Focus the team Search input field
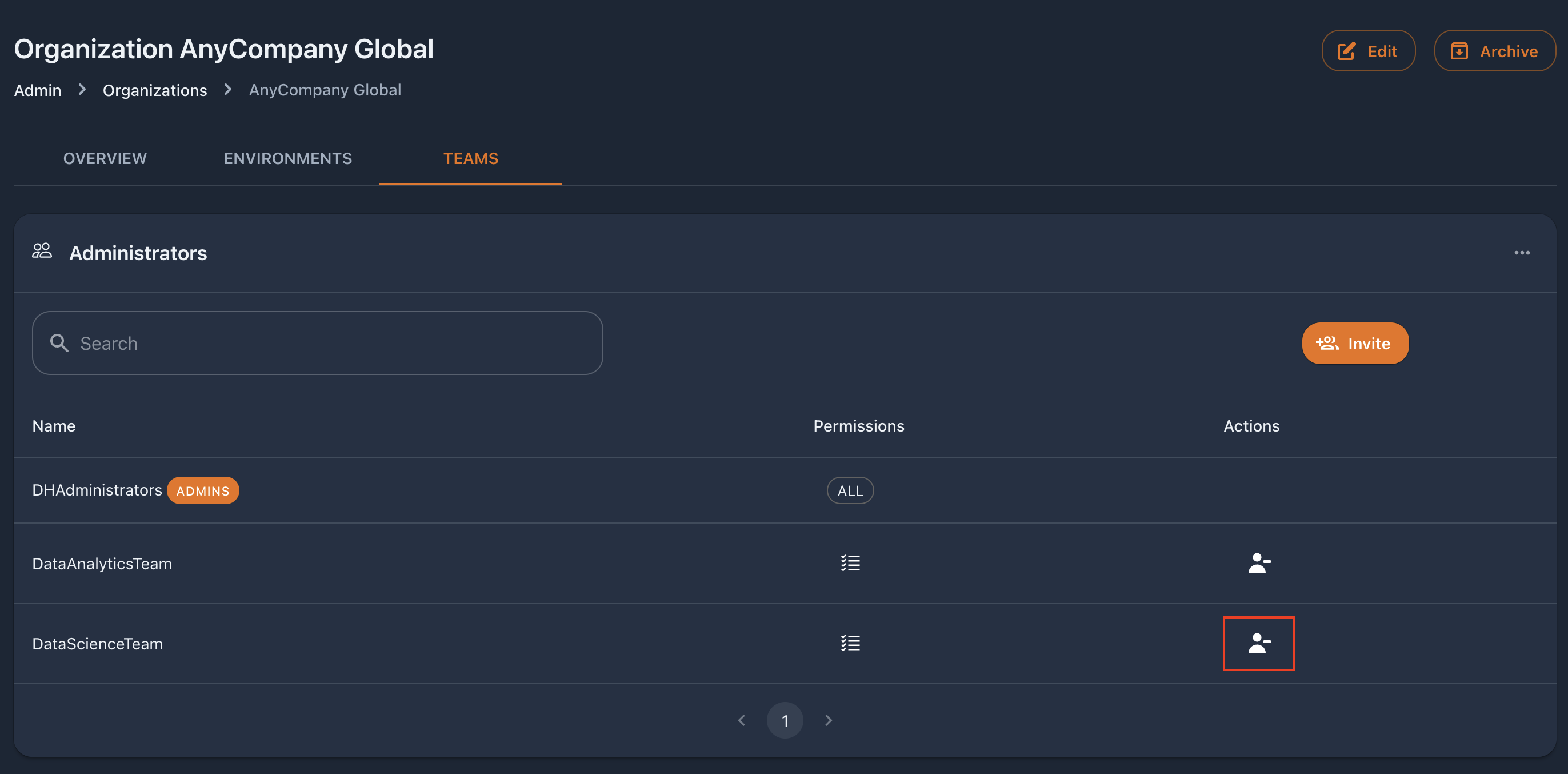The height and width of the screenshot is (774, 1568). [x=317, y=343]
